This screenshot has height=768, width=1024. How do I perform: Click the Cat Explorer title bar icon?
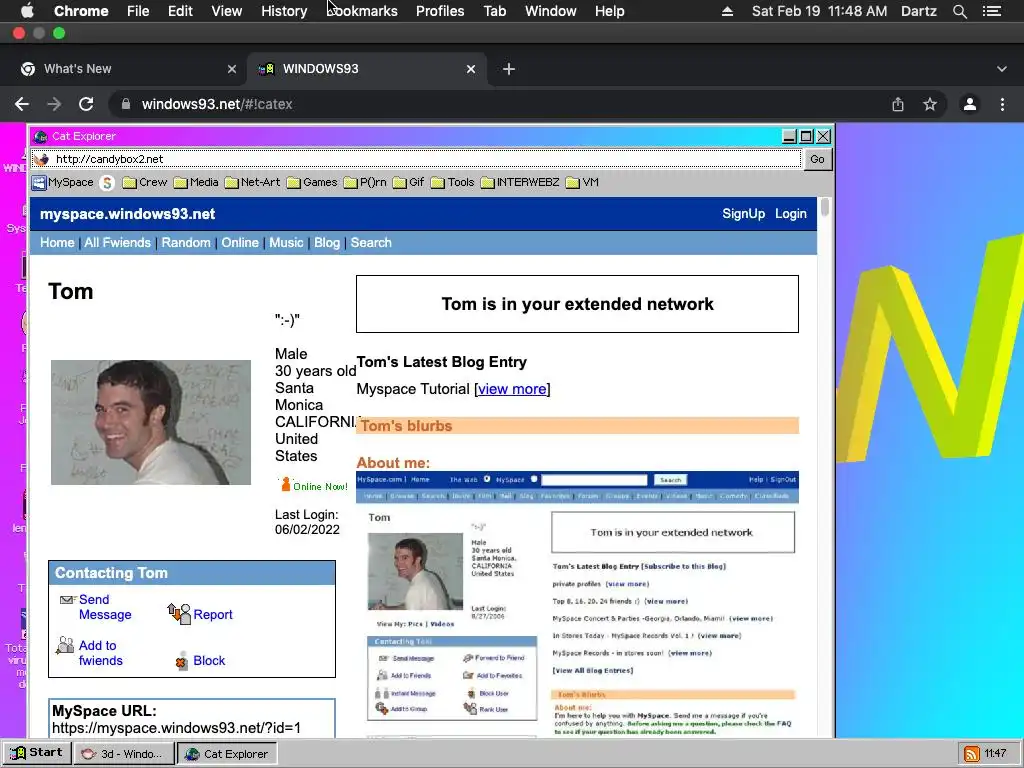[40, 136]
